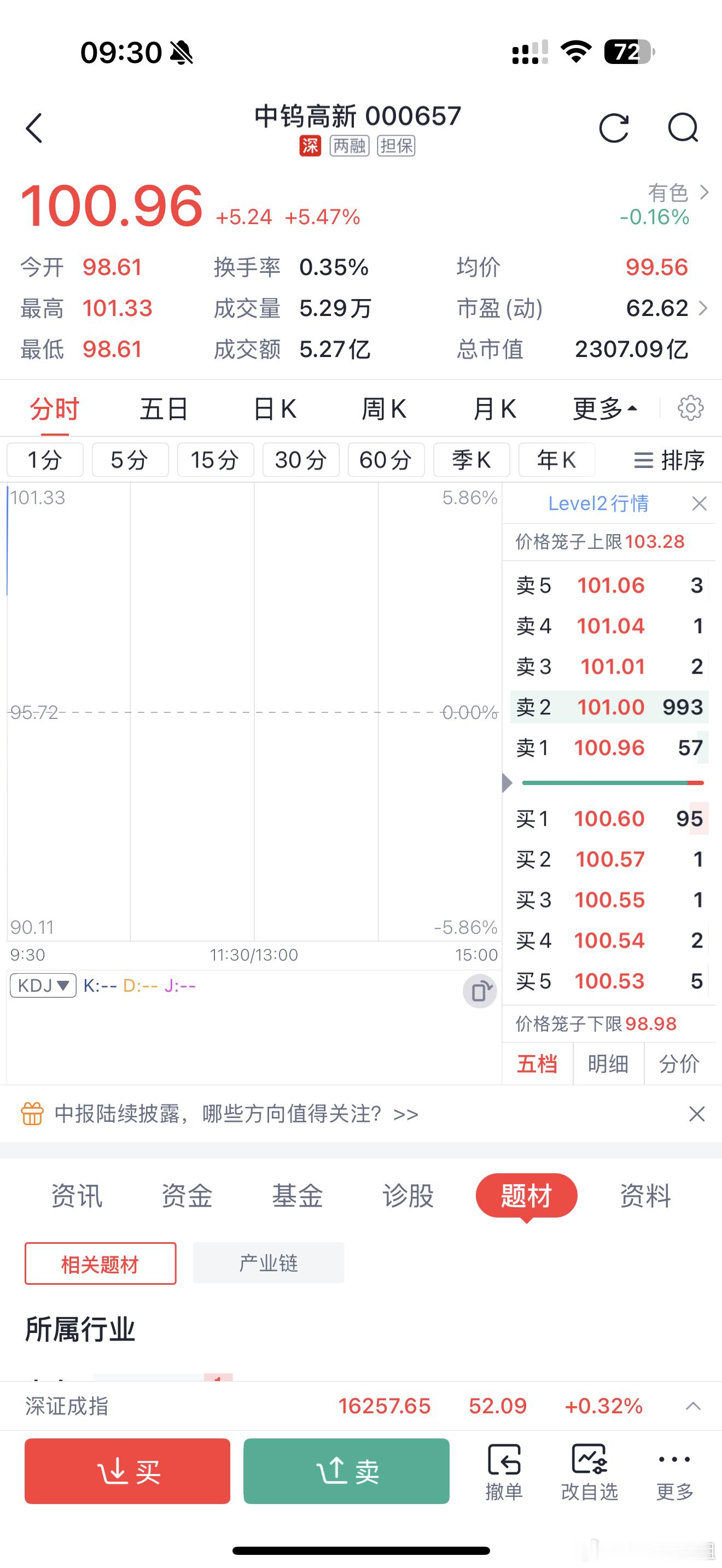Select buy price 买5 100.53
This screenshot has width=722, height=1568.
click(x=609, y=981)
